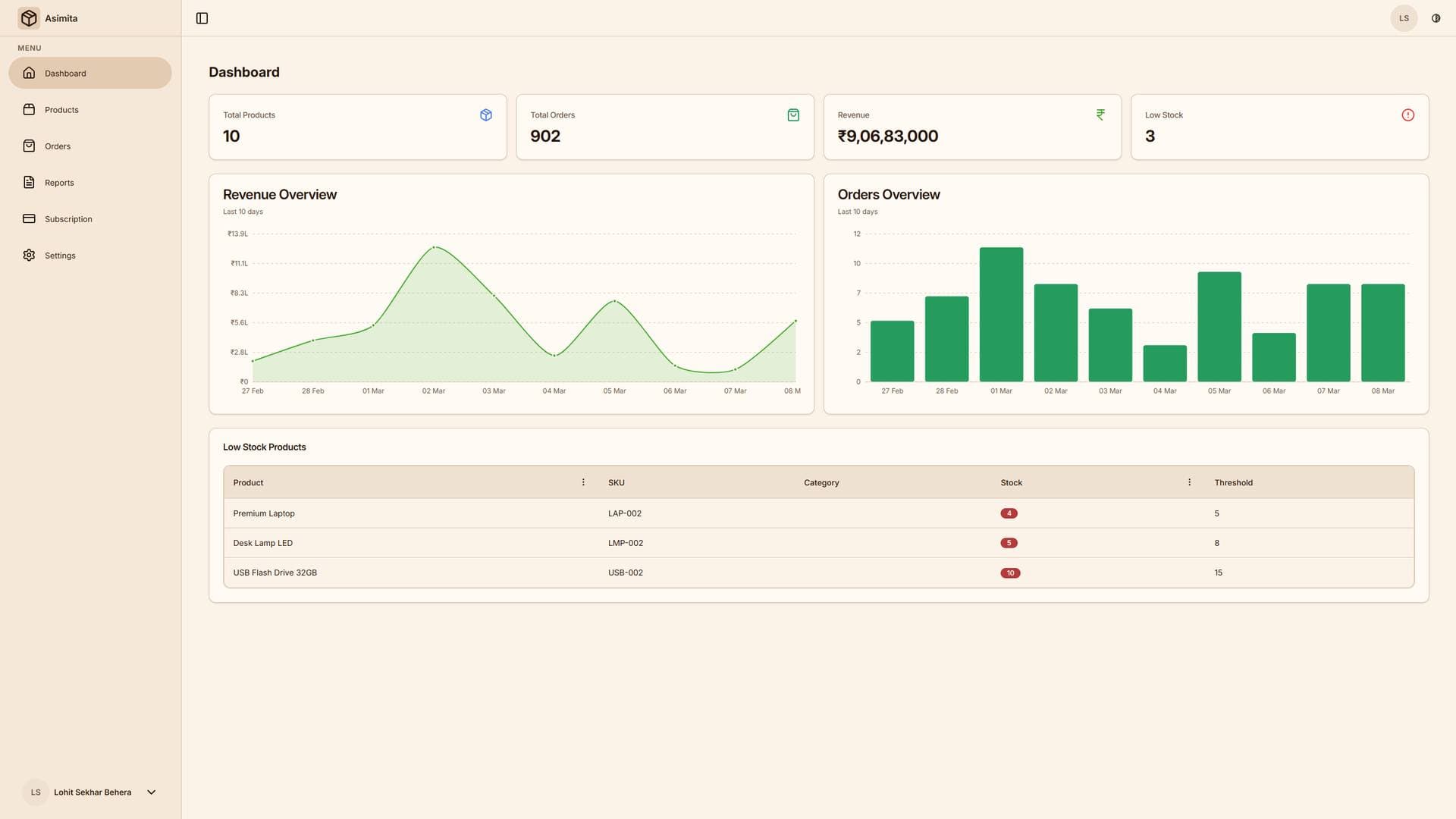
Task: Click the Total Products package icon
Action: (x=485, y=115)
